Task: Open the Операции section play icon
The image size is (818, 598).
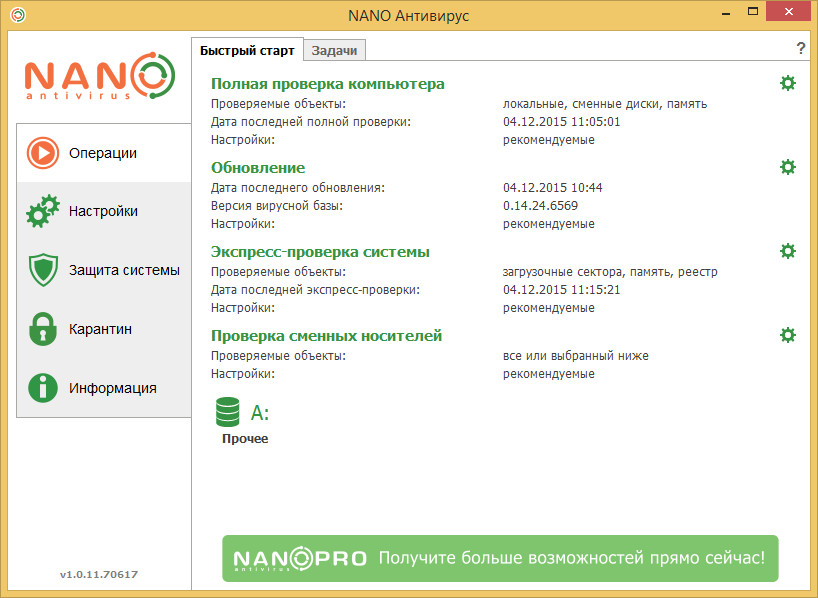Action: click(43, 153)
